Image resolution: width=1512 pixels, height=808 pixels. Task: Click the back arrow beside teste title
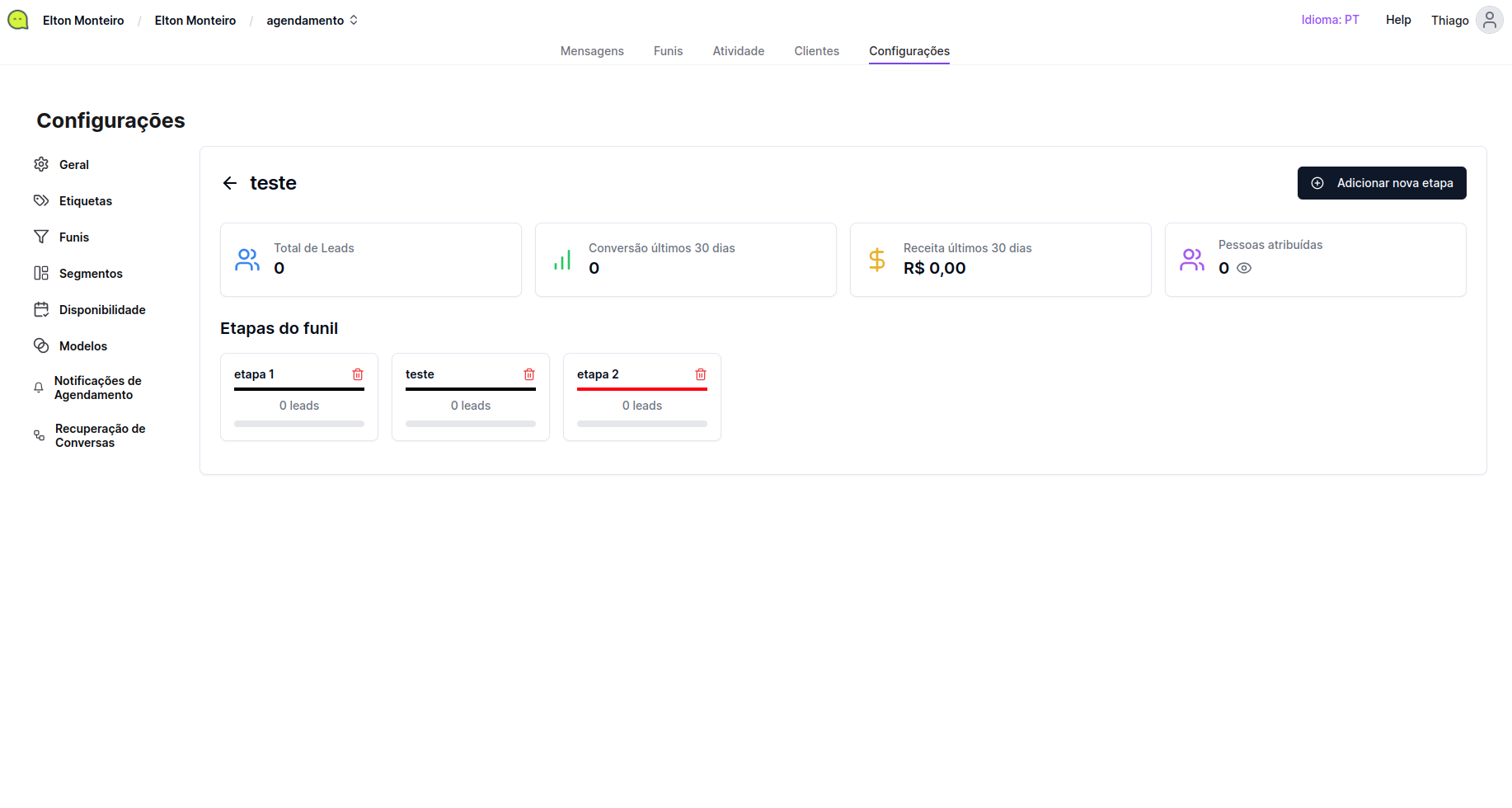pyautogui.click(x=230, y=183)
